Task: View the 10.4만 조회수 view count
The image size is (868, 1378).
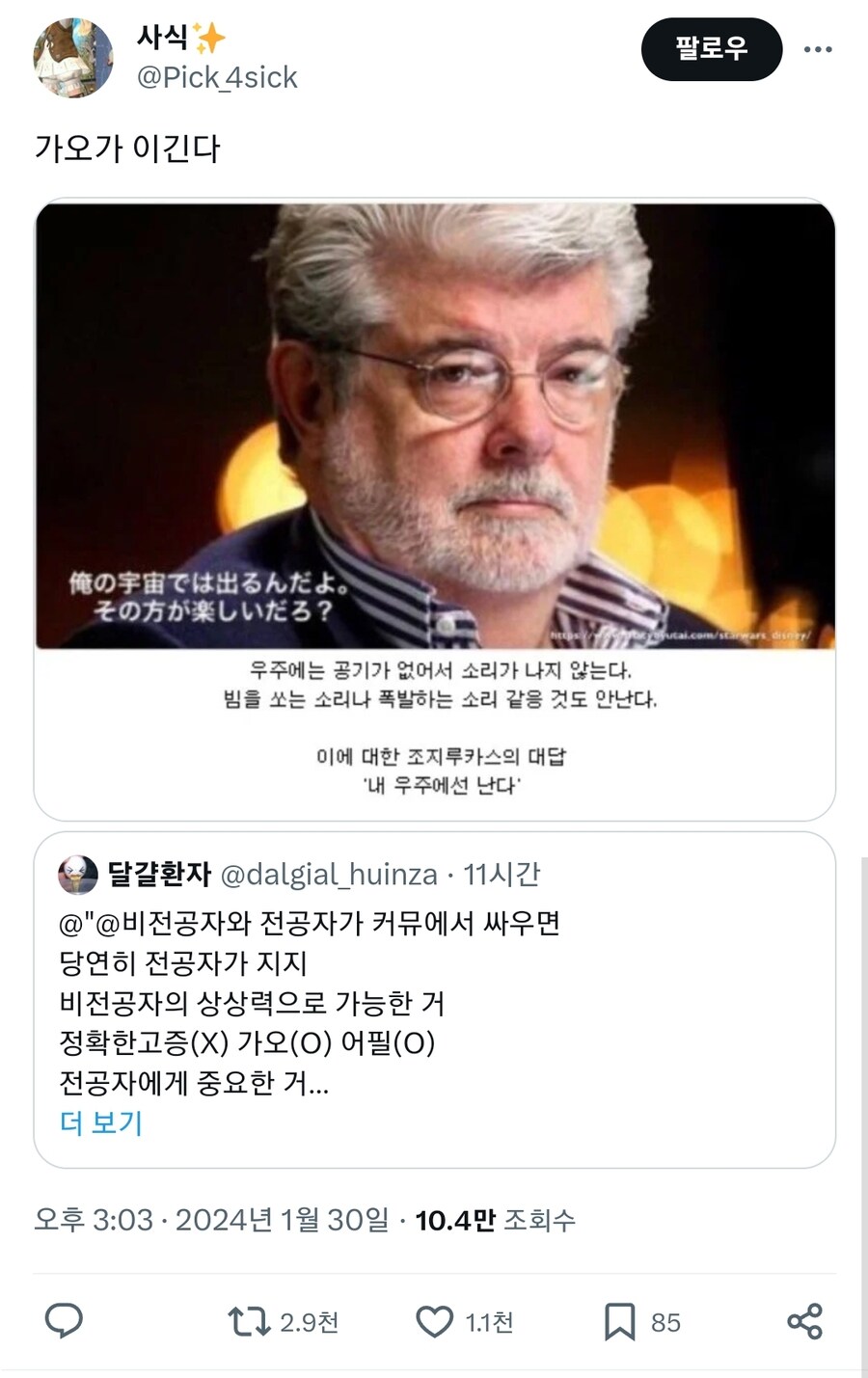Action: [x=495, y=1220]
